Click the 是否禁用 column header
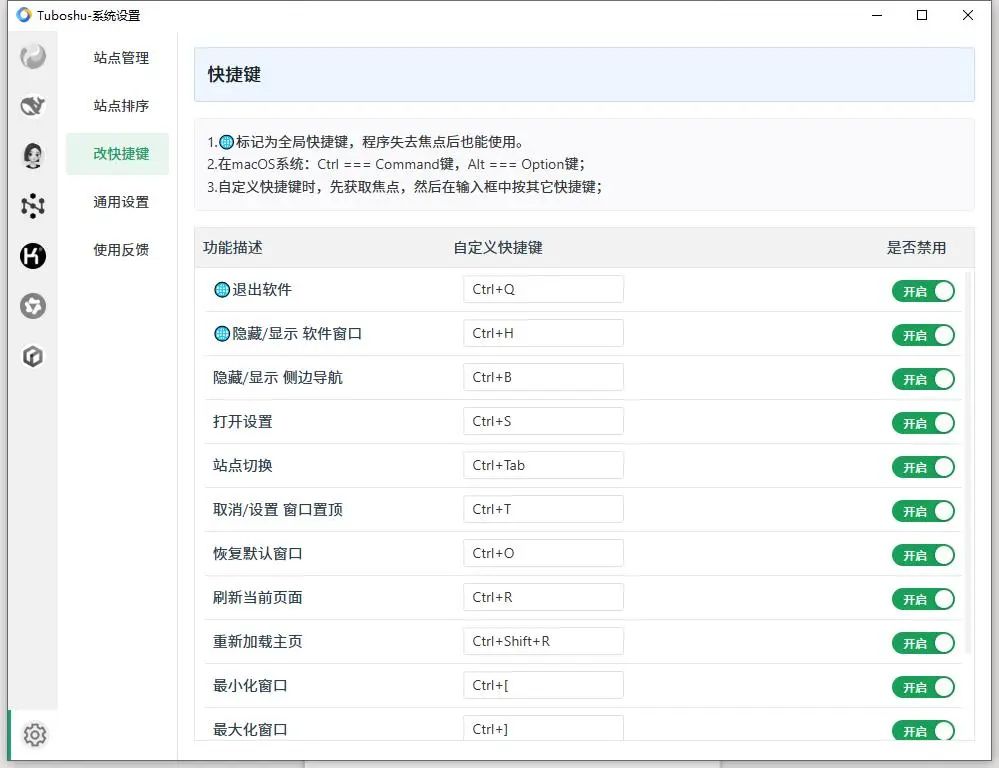Screen dimensions: 999x768 click(x=916, y=248)
